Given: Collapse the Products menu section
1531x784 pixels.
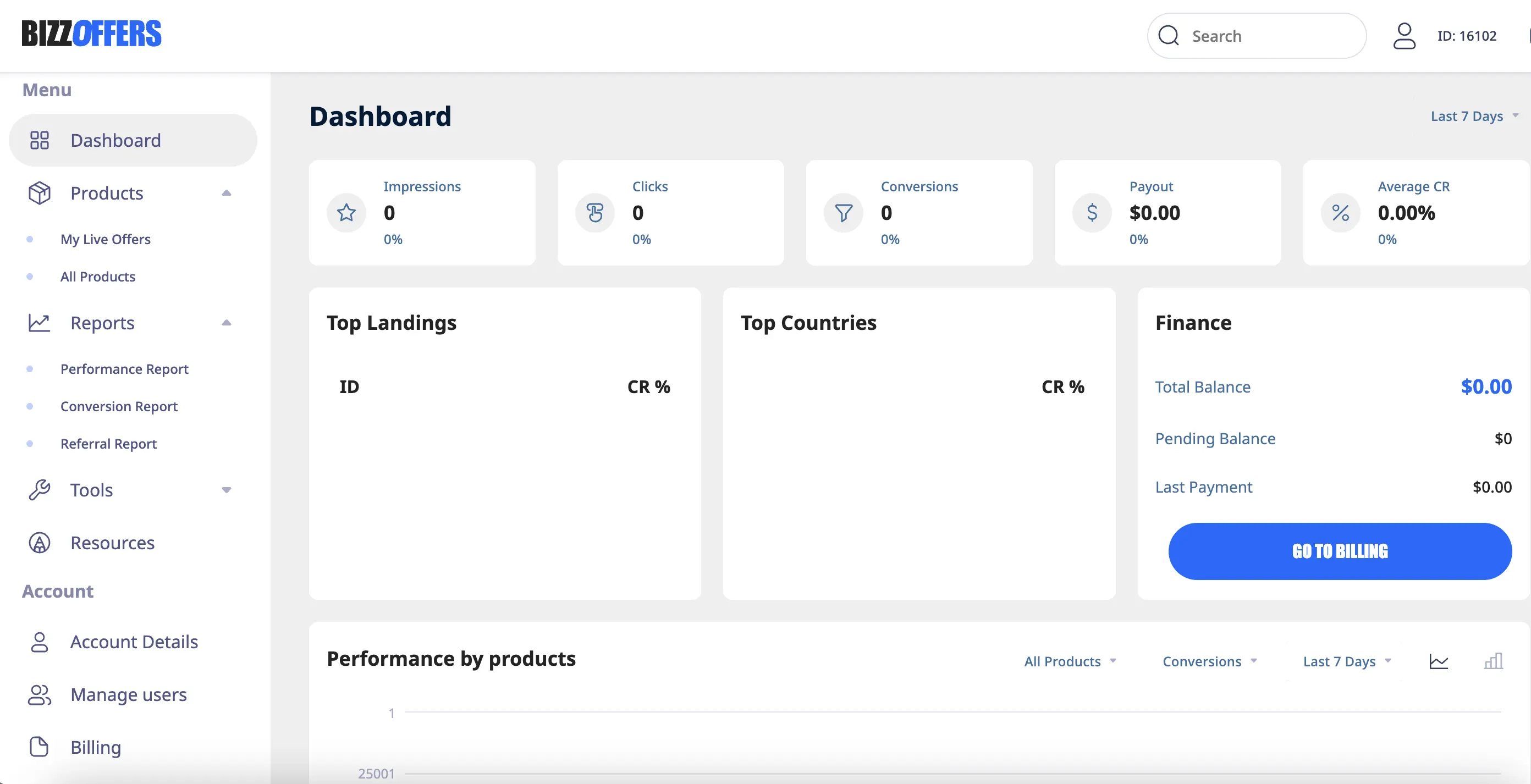Looking at the screenshot, I should (x=227, y=193).
